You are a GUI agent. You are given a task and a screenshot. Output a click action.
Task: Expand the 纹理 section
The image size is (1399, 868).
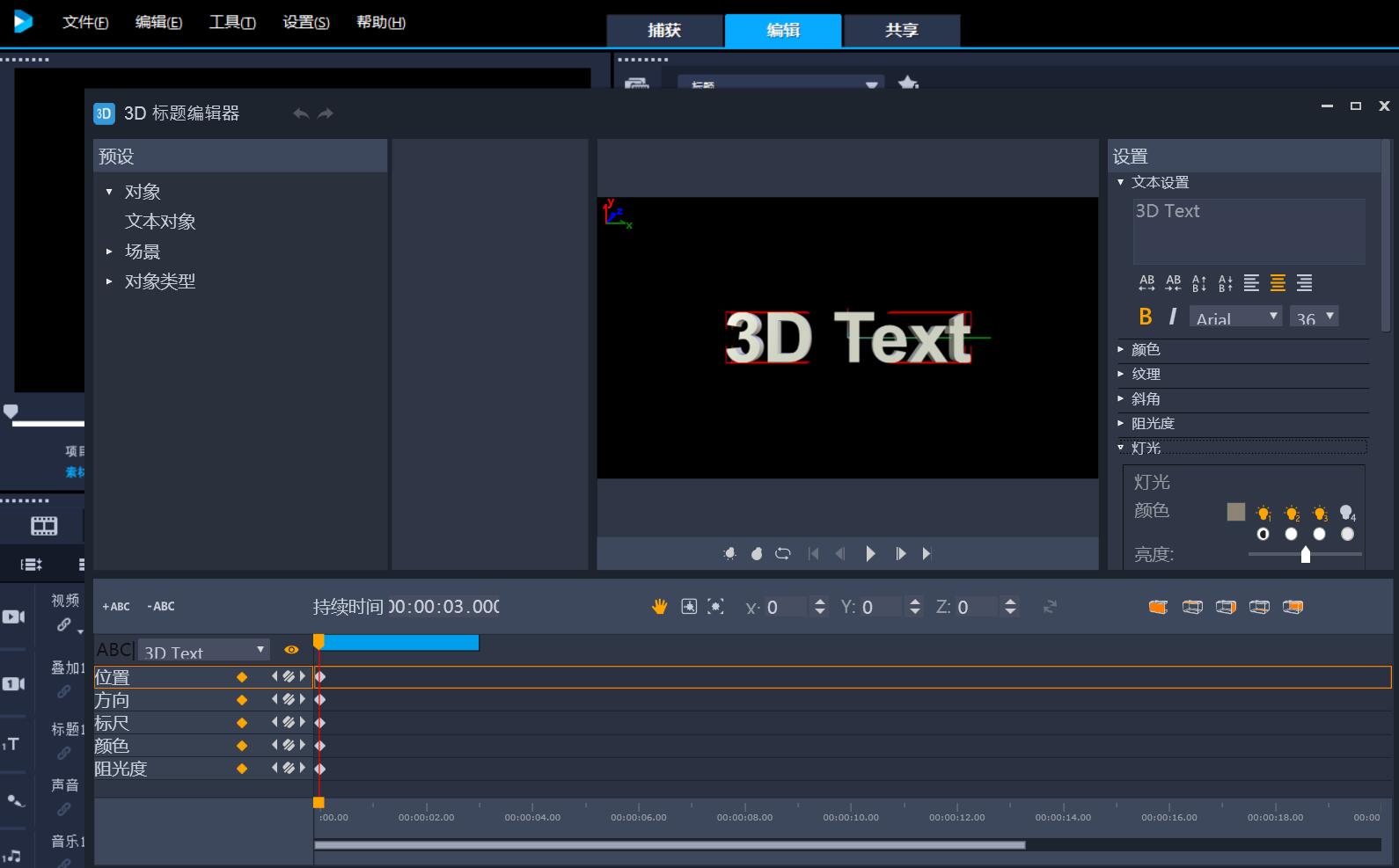pyautogui.click(x=1146, y=375)
